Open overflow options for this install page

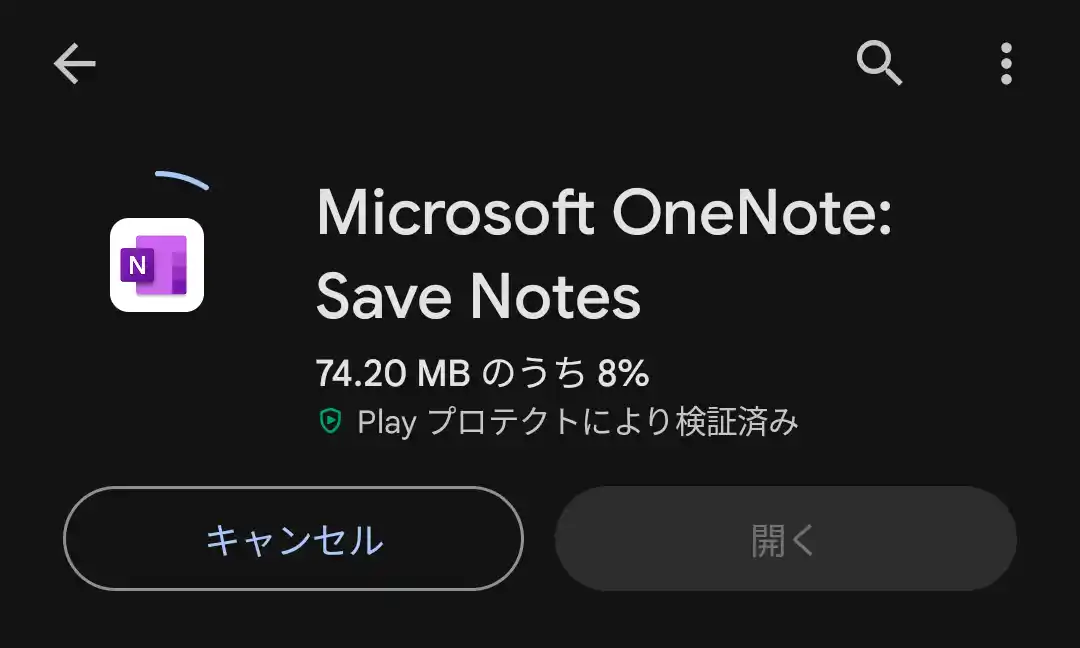(x=1006, y=64)
